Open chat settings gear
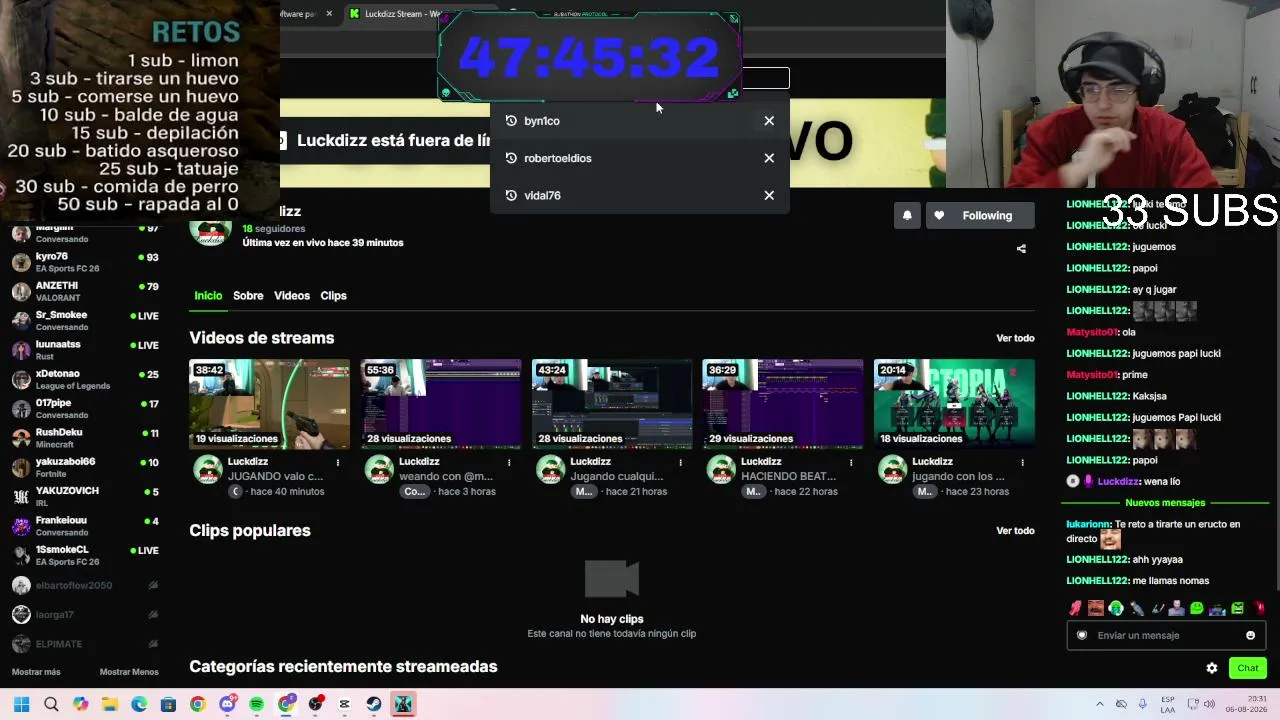The image size is (1280, 720). click(1212, 668)
